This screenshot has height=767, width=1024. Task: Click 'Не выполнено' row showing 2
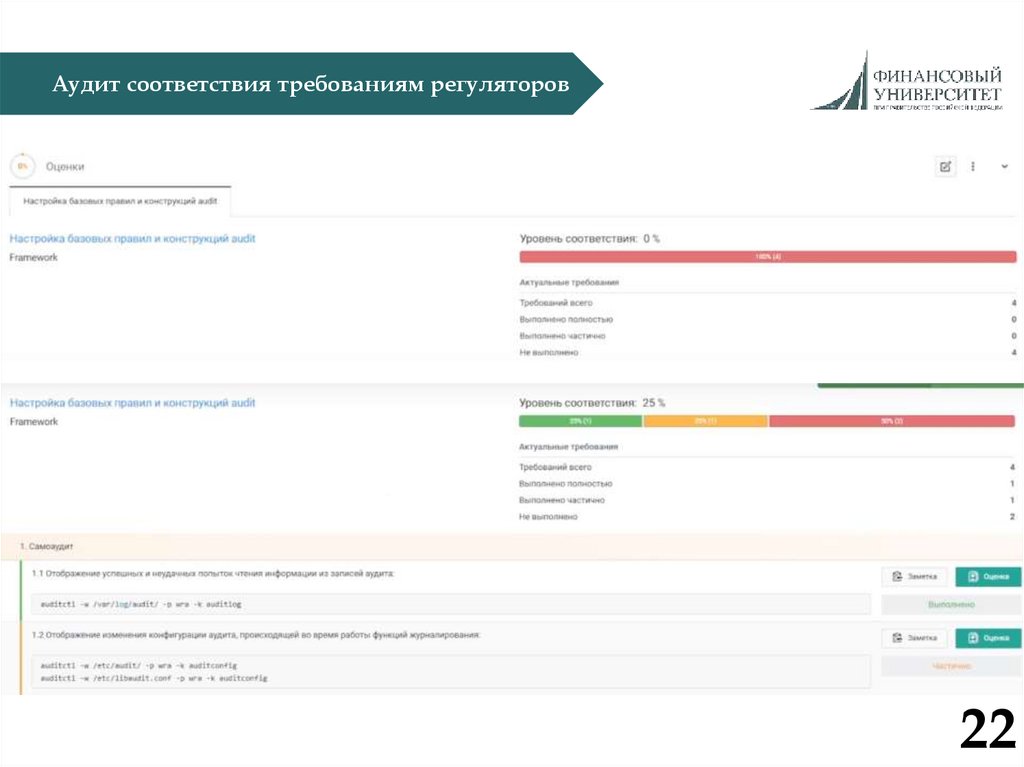pos(767,516)
